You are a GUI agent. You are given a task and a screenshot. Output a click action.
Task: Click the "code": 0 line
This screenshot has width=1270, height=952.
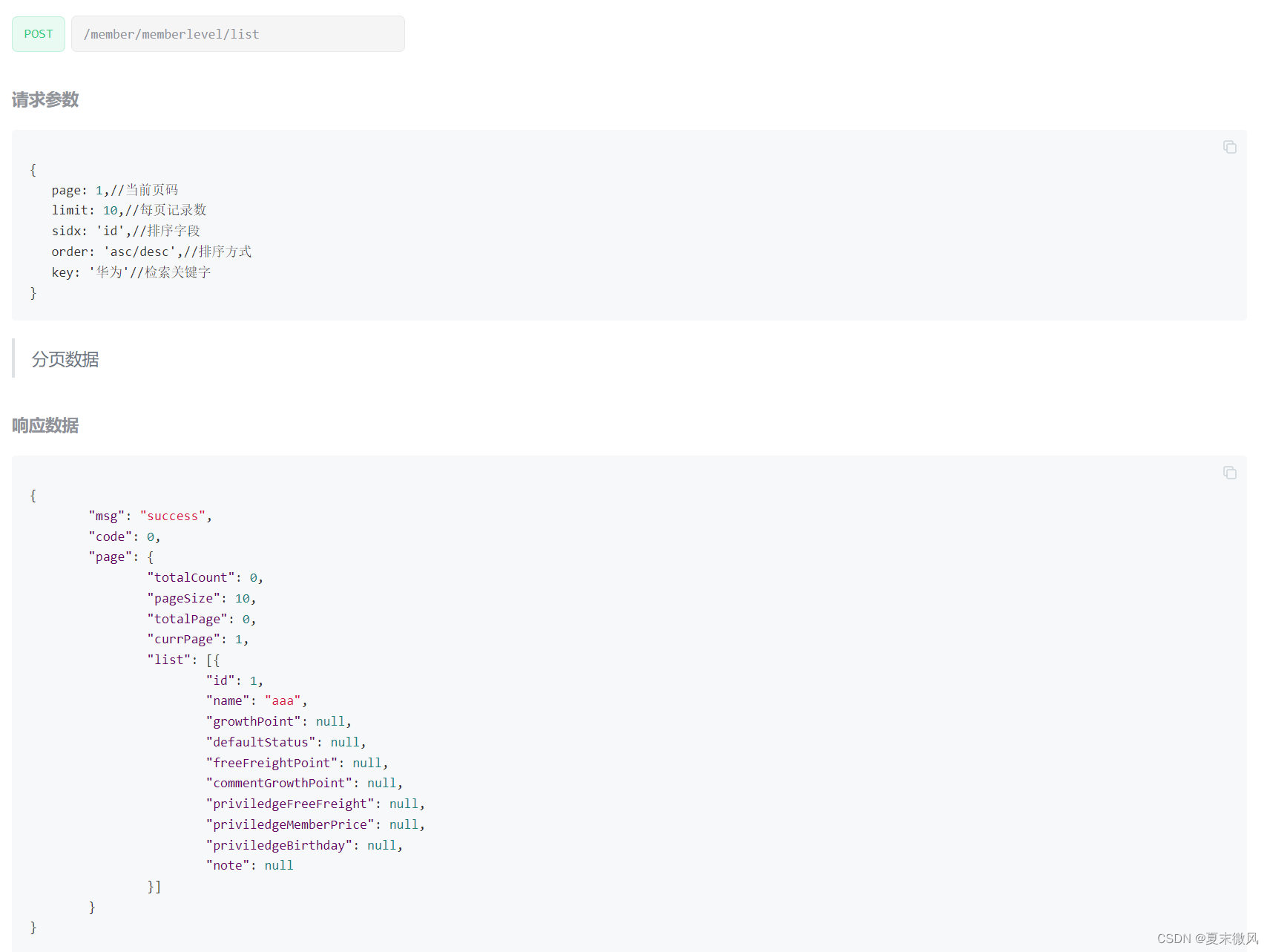[x=125, y=536]
